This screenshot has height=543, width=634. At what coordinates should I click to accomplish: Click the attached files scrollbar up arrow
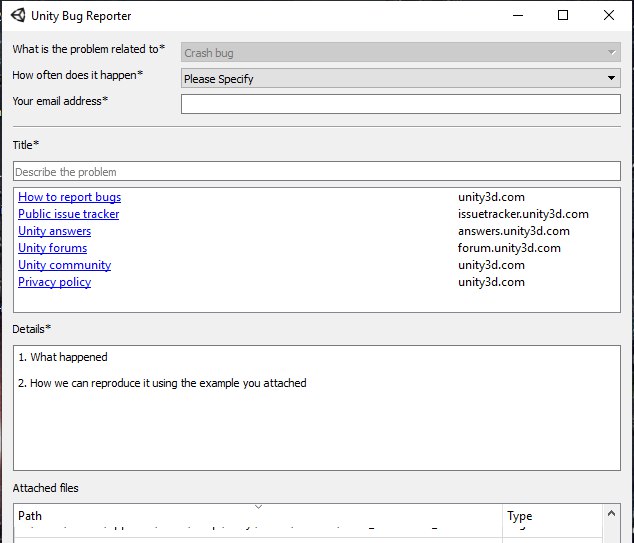[611, 513]
